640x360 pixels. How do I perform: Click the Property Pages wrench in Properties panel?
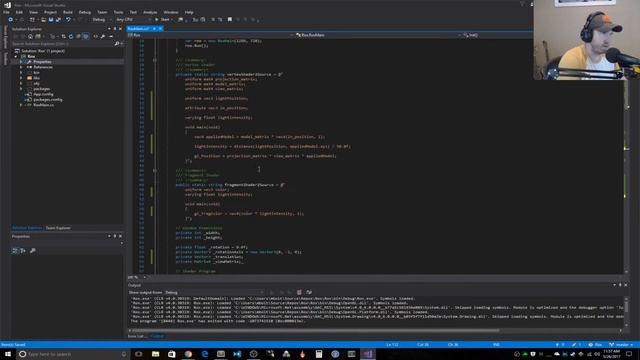click(x=33, y=251)
